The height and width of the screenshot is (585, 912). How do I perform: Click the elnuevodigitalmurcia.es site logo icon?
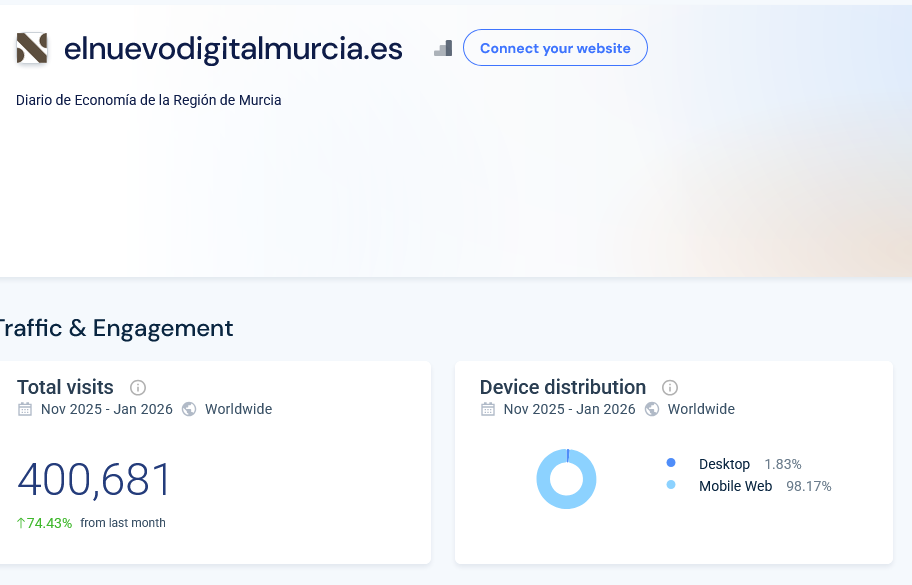tap(32, 48)
